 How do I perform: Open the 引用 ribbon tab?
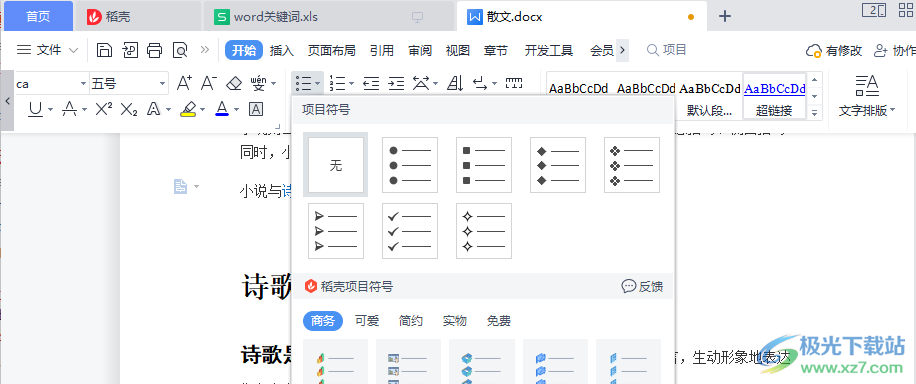(x=382, y=51)
